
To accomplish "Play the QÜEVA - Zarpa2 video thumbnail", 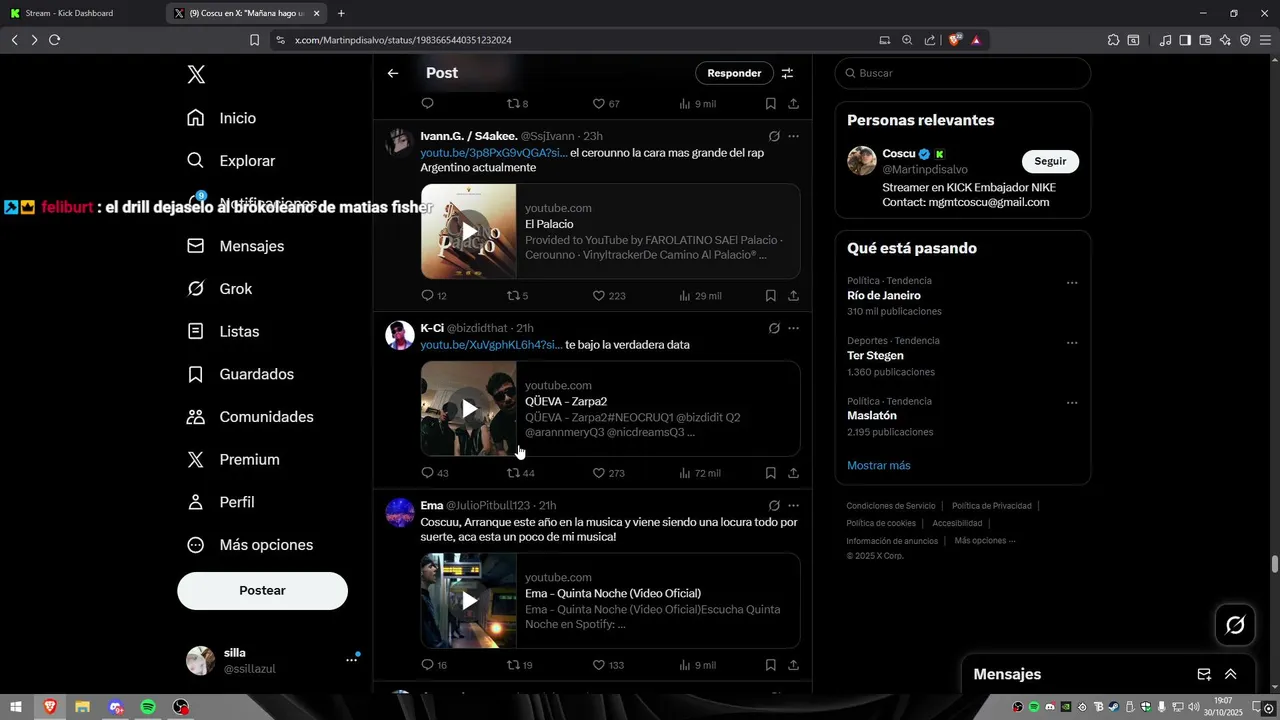I will point(469,408).
